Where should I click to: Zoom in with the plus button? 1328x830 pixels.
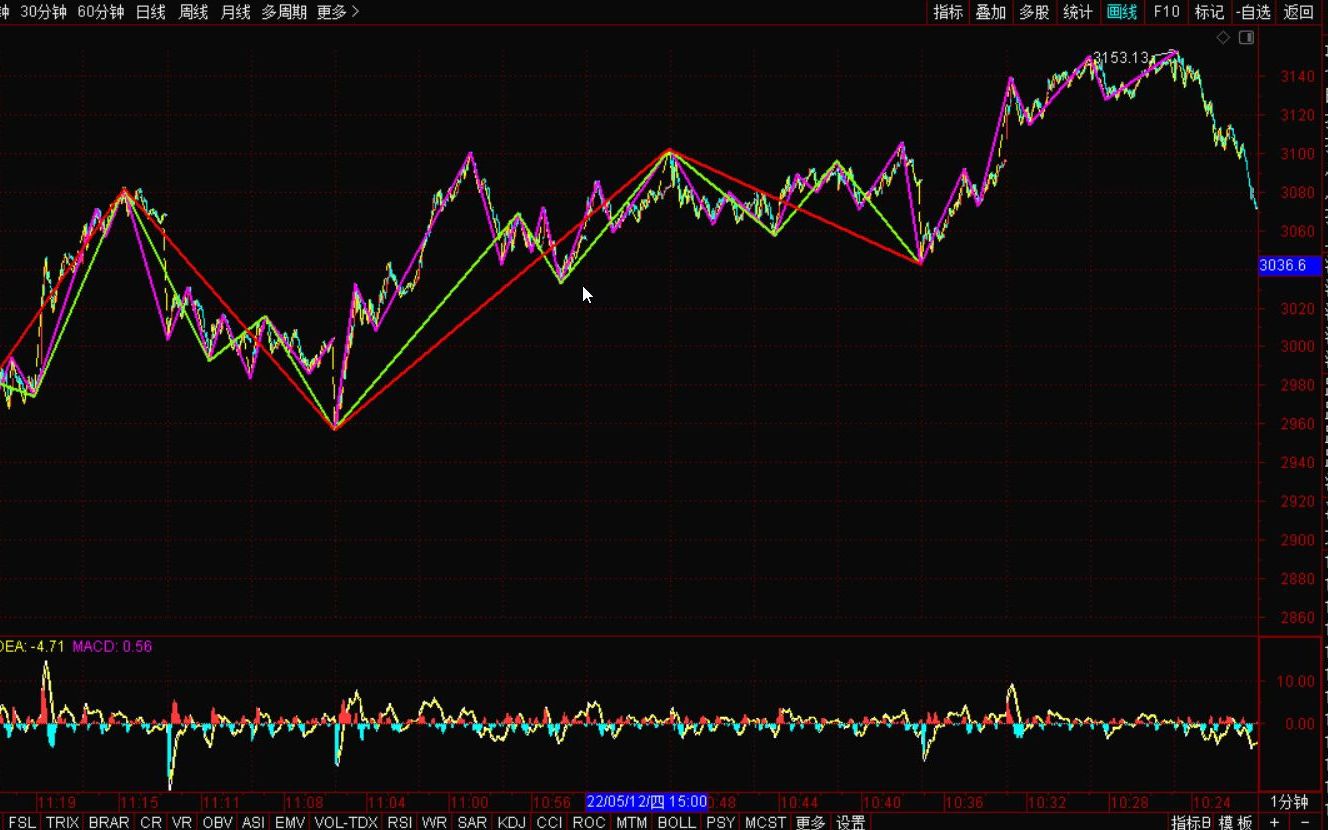(x=1275, y=822)
